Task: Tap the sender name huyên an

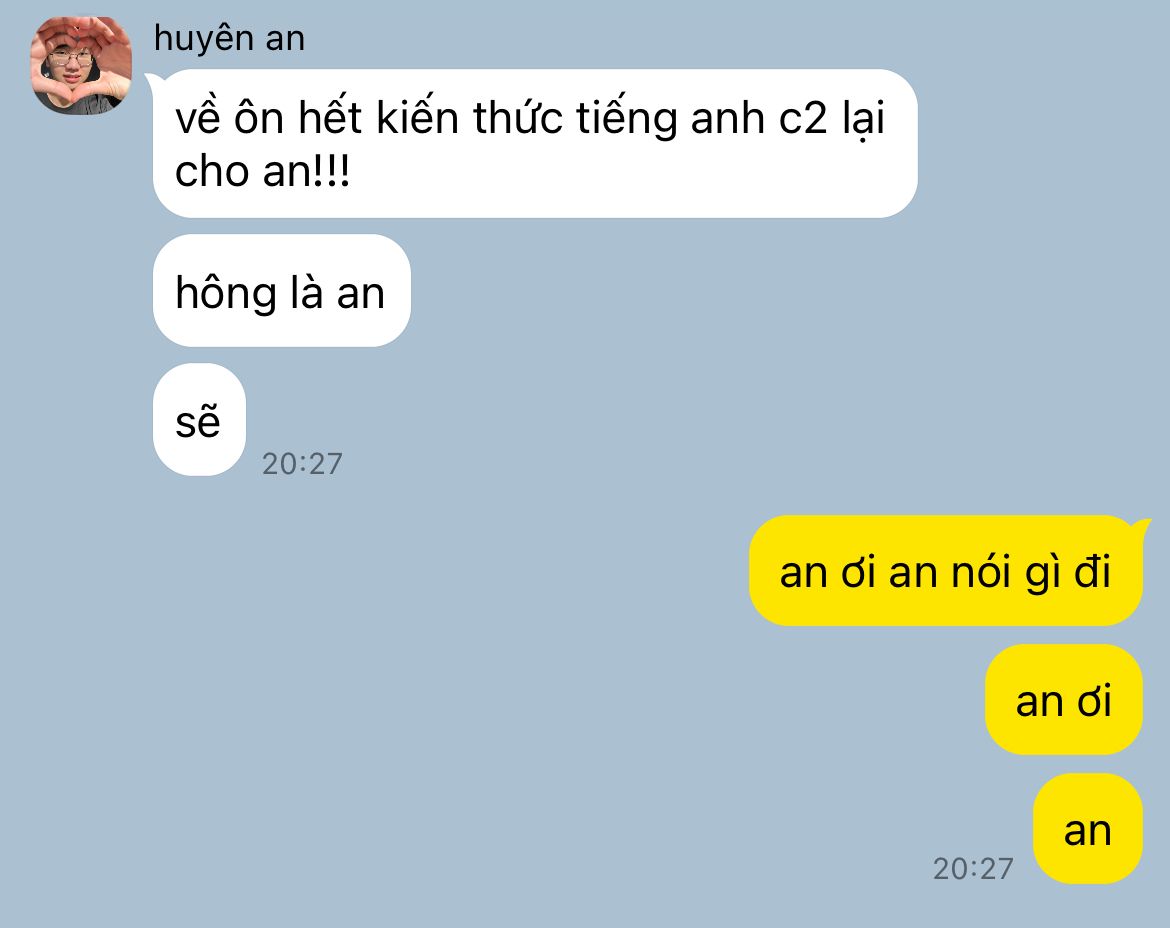Action: [x=229, y=39]
